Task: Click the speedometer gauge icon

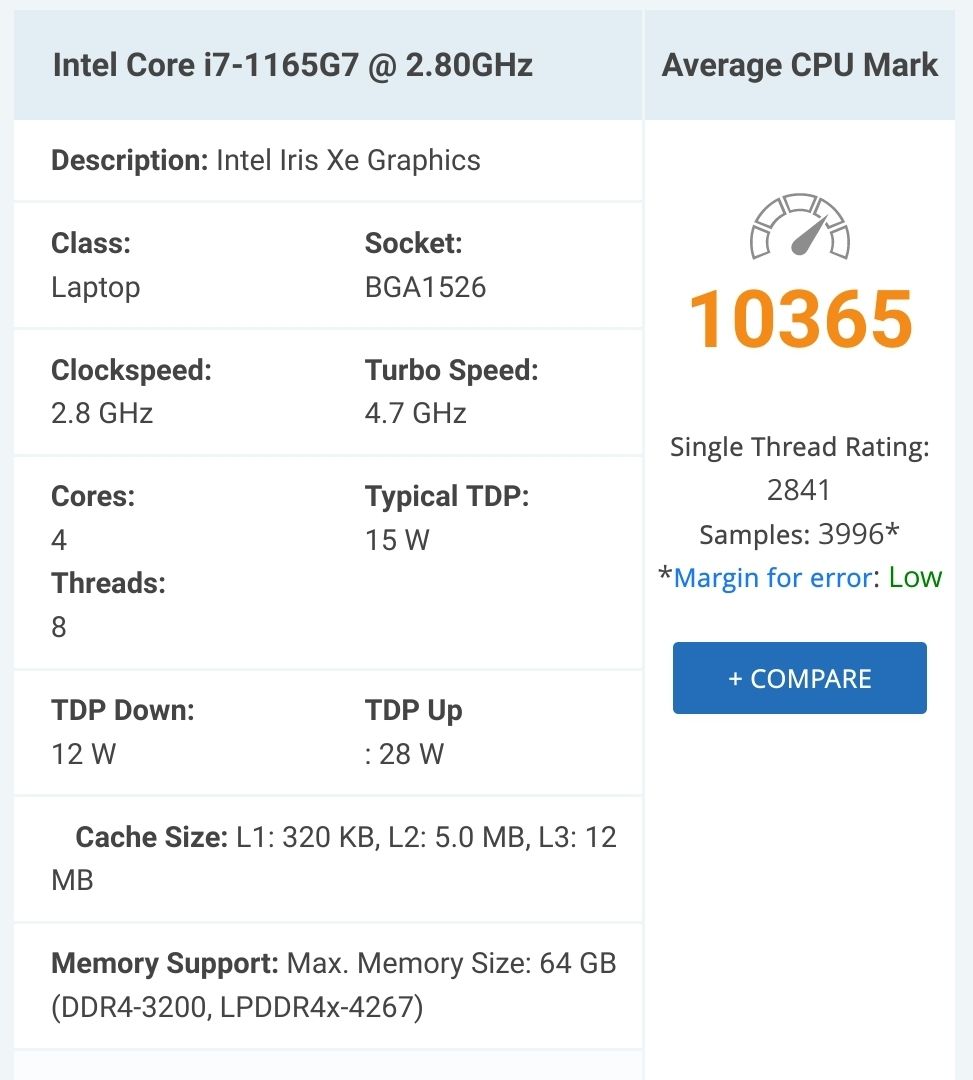Action: (x=799, y=227)
